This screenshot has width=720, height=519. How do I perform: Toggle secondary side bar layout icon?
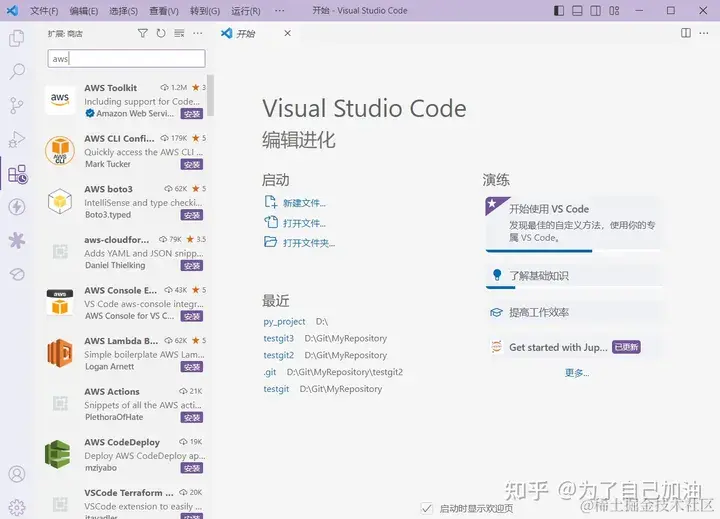[596, 11]
